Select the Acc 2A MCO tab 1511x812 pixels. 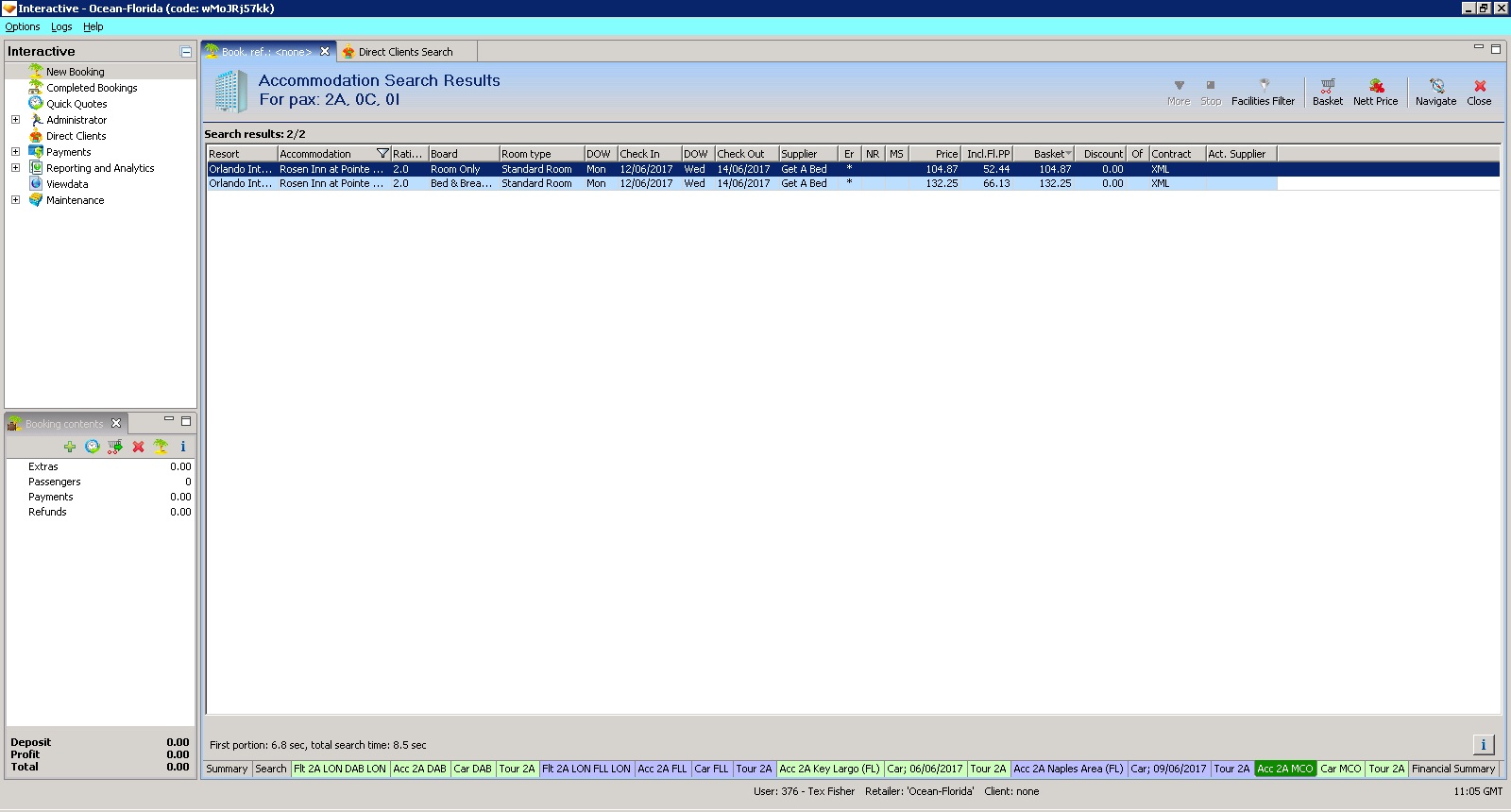(1285, 769)
